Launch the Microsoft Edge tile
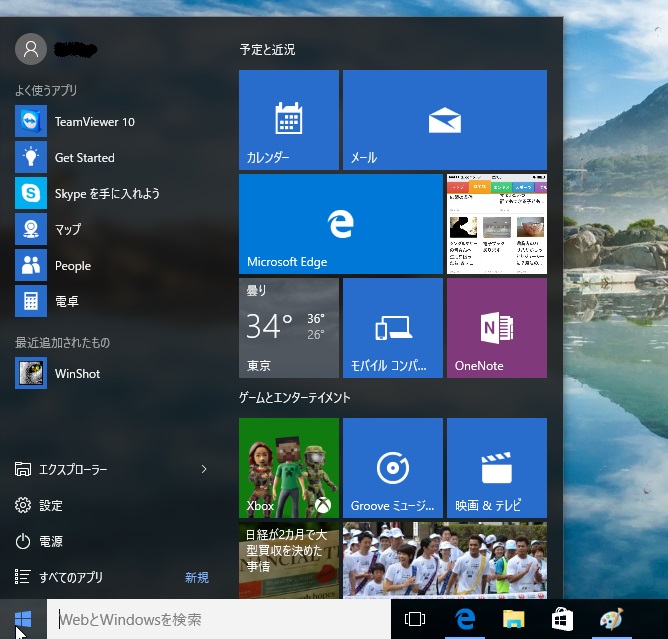This screenshot has height=639, width=668. 341,224
